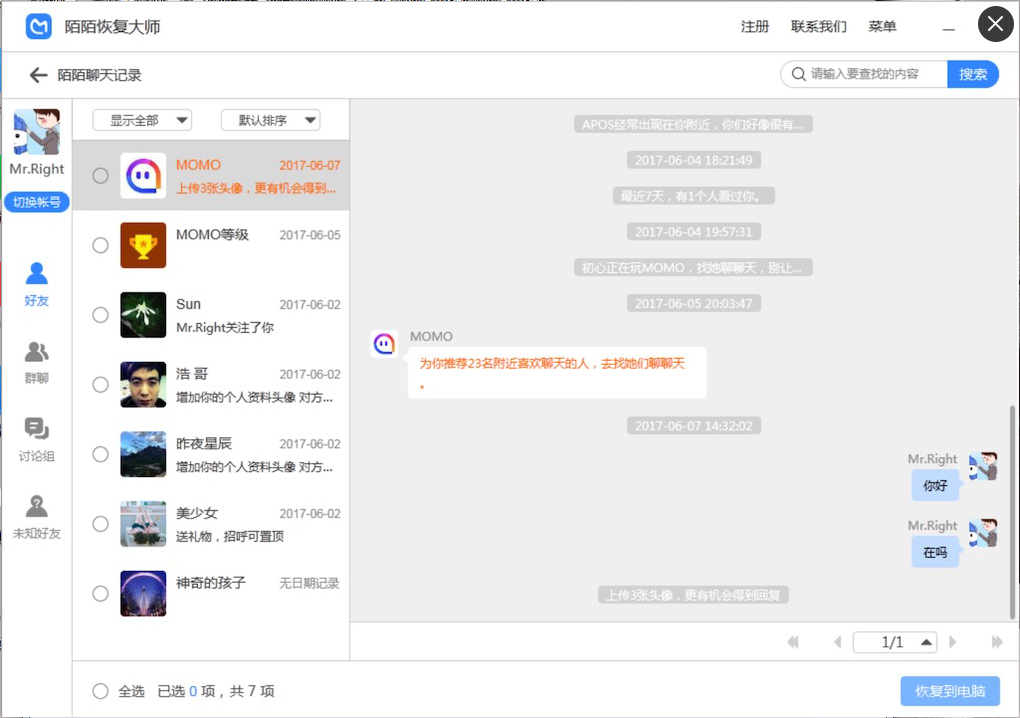Viewport: 1020px width, 718px height.
Task: Expand the 显示全部 filter dropdown
Action: (142, 120)
